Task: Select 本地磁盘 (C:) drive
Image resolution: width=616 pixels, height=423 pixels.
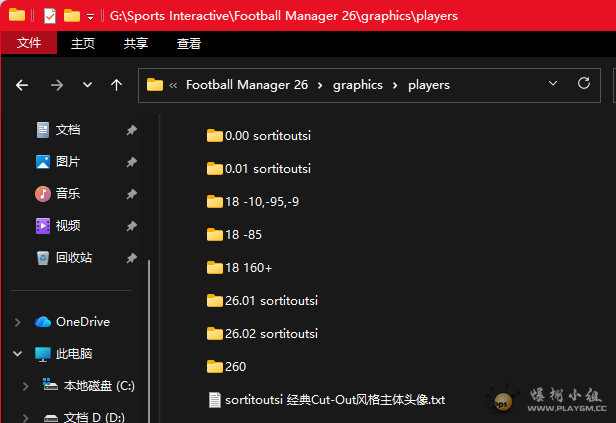Action: tap(99, 386)
